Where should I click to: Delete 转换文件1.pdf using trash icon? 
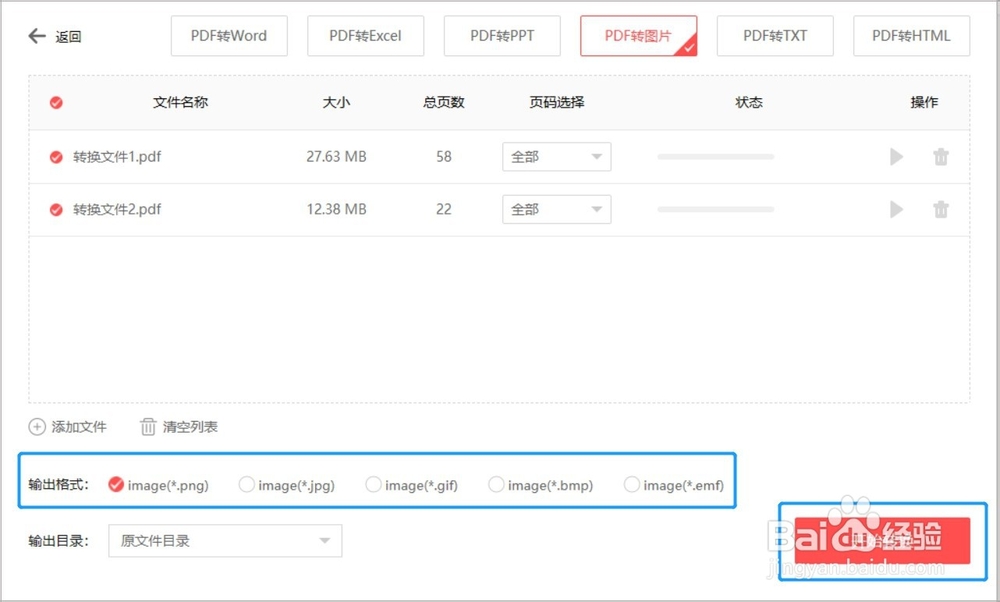pyautogui.click(x=941, y=156)
